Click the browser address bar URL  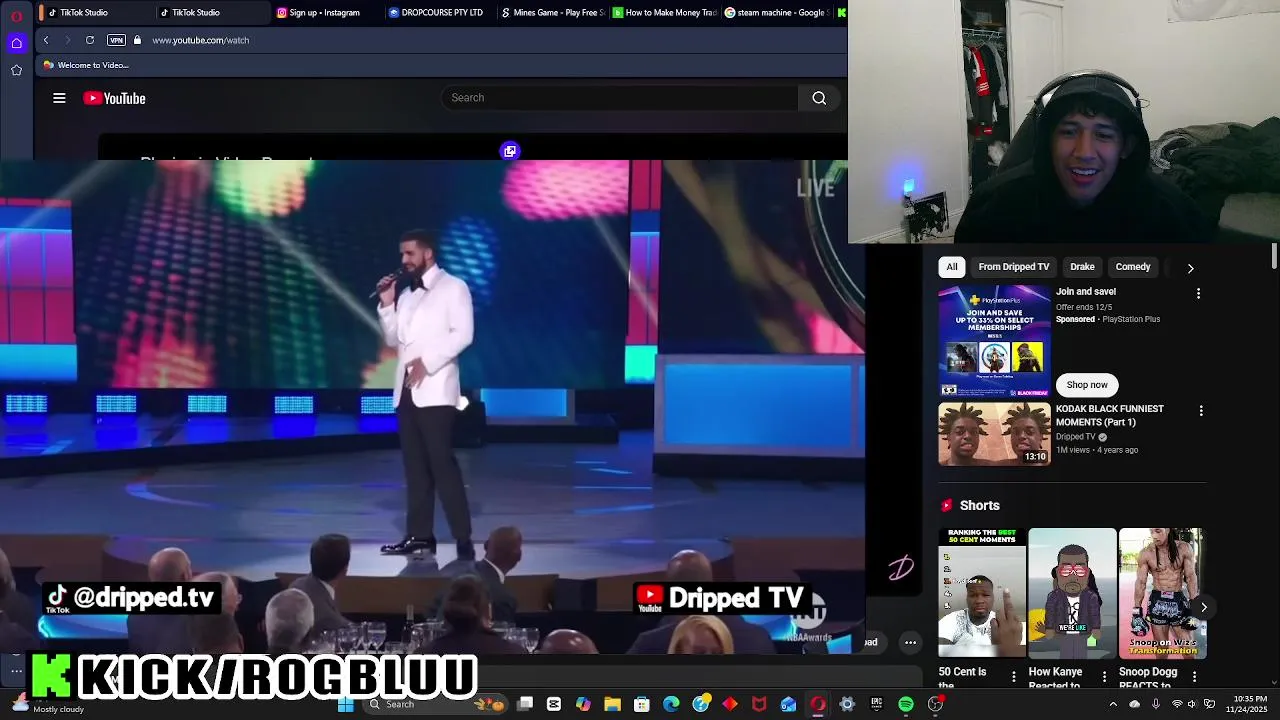point(201,40)
